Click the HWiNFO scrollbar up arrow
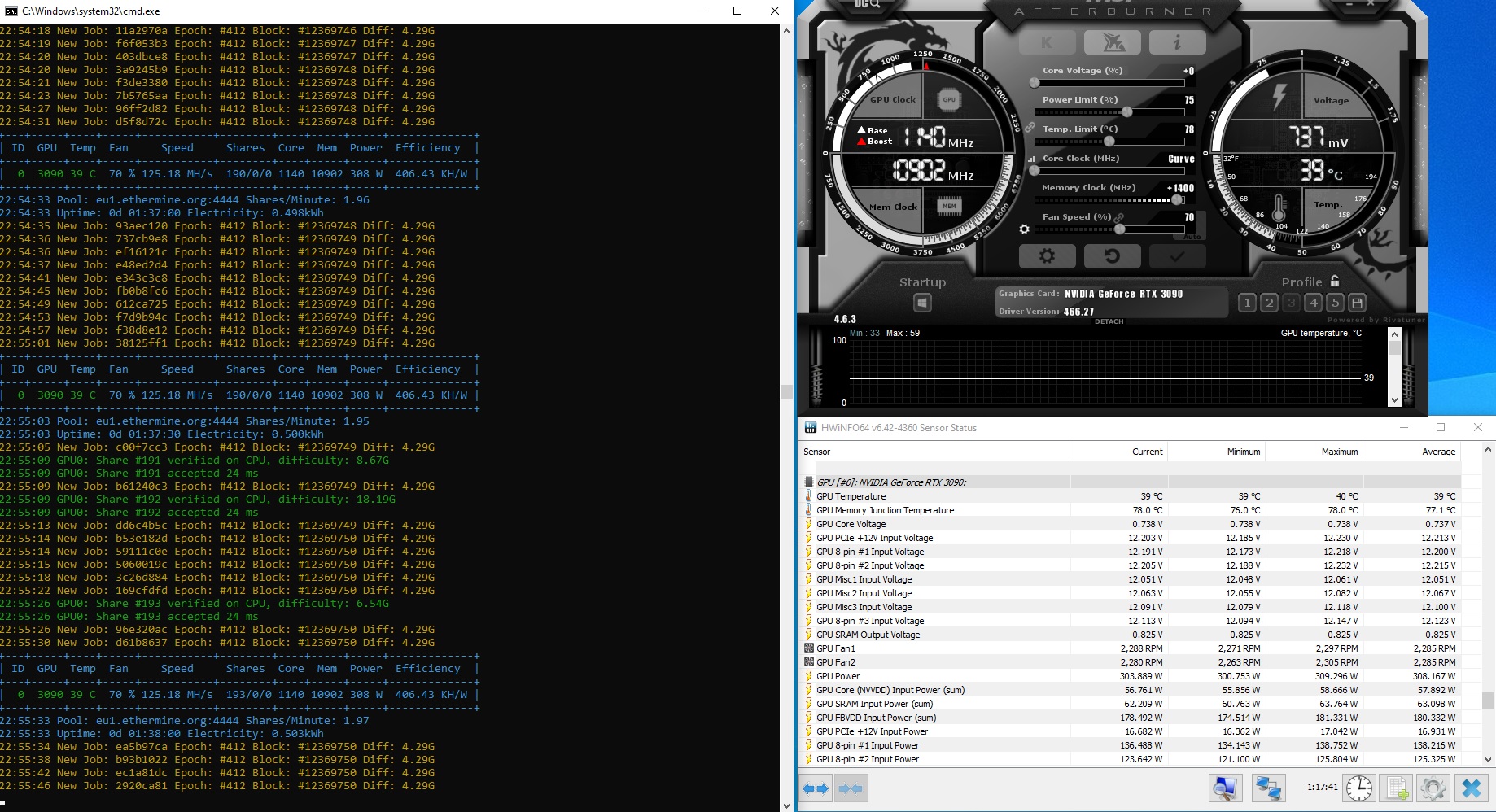 1488,449
